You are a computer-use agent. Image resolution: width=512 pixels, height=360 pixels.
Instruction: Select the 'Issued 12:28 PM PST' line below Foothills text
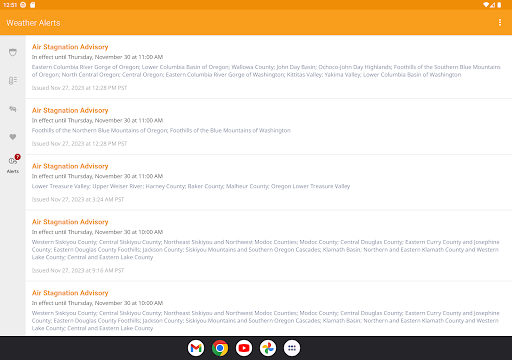tap(79, 144)
